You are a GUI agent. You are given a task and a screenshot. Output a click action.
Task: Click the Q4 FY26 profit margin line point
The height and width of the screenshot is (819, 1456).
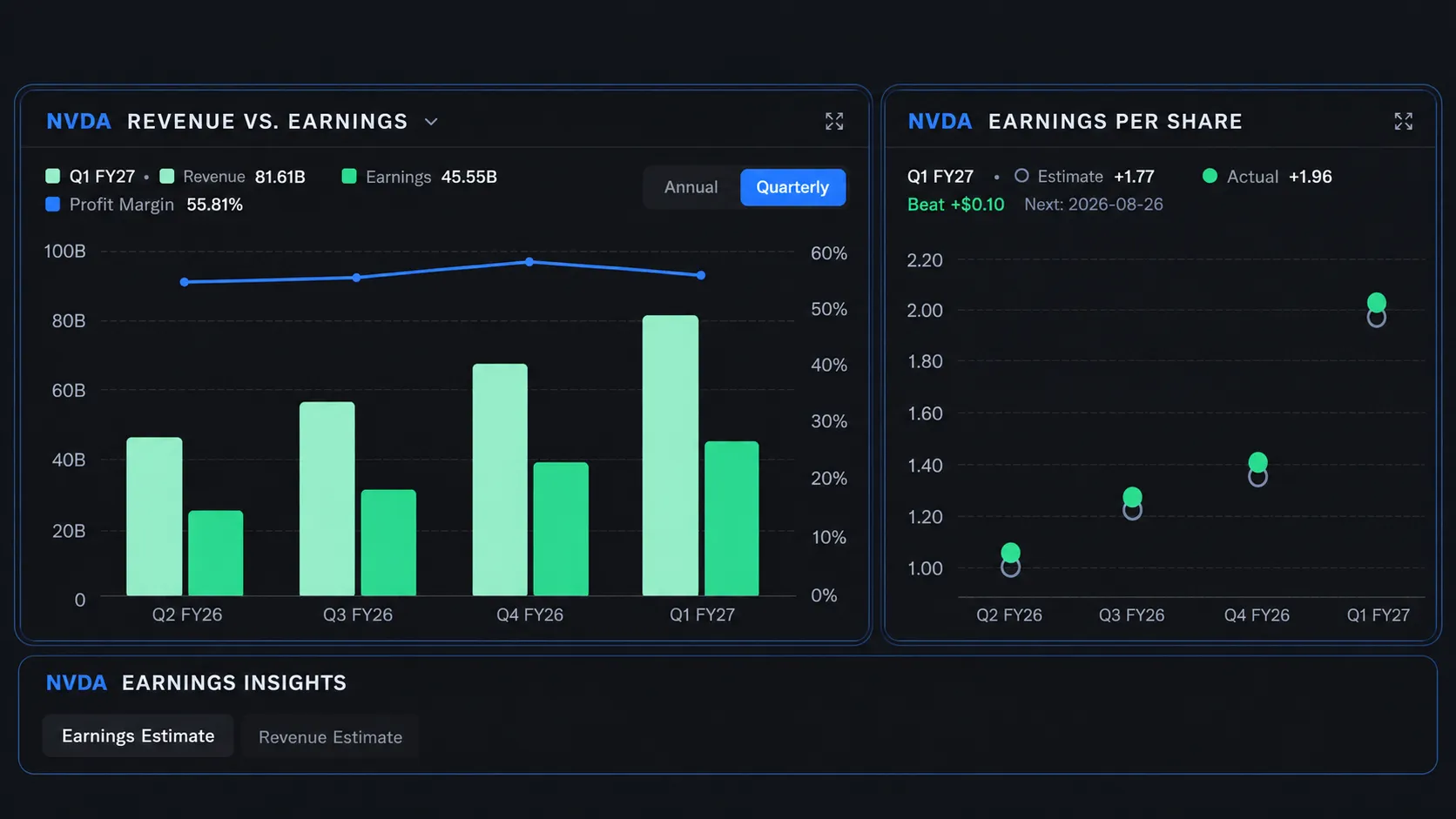pyautogui.click(x=529, y=262)
